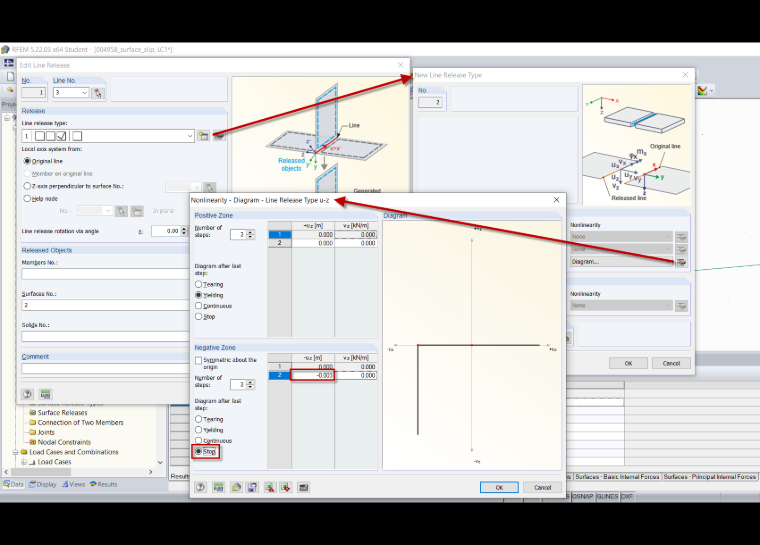
Task: Click the open saved diagram folder icon
Action: 236,487
